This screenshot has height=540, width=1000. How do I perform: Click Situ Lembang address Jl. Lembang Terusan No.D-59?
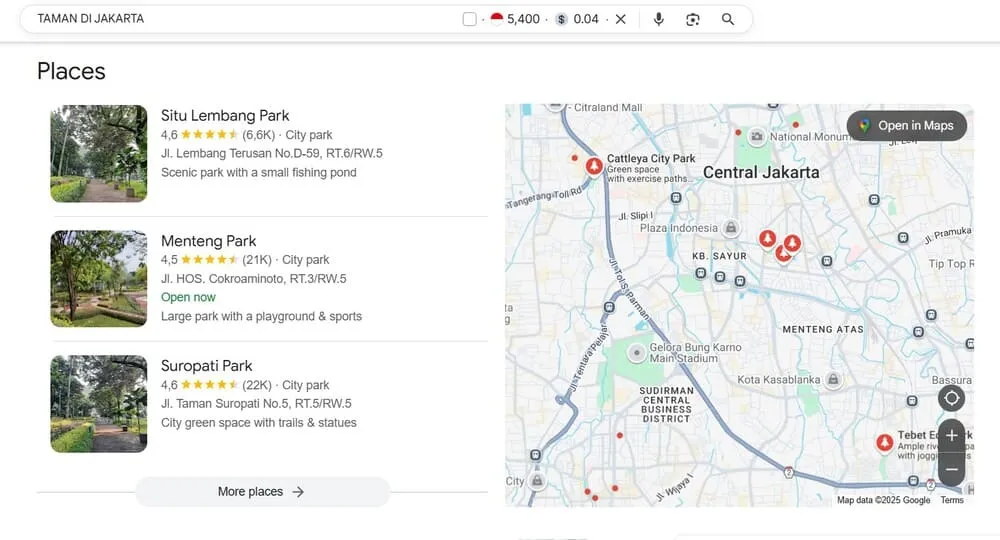point(272,154)
